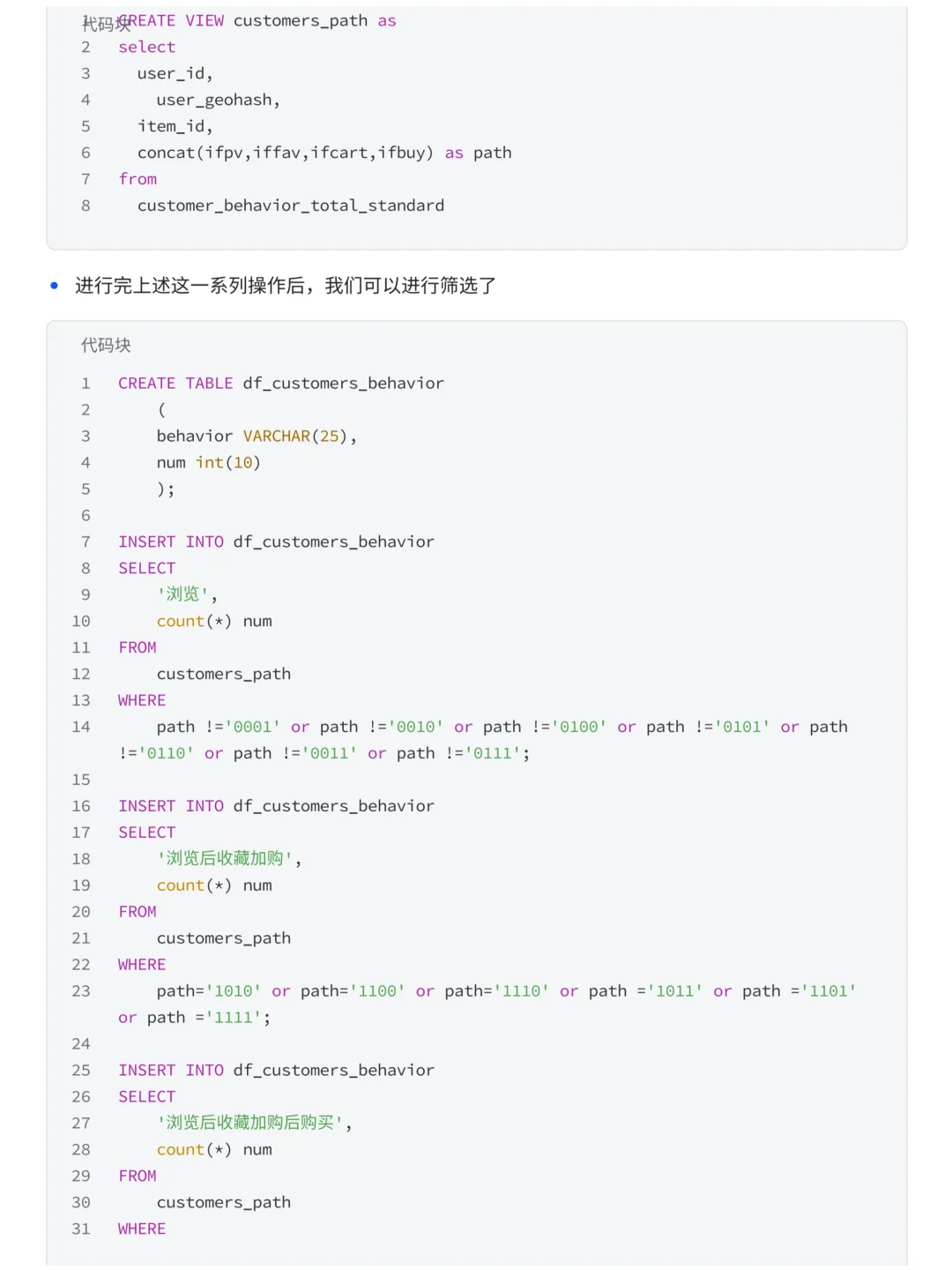Click the blue bullet point before 进行完上述
This screenshot has height=1270, width=952.
[55, 286]
